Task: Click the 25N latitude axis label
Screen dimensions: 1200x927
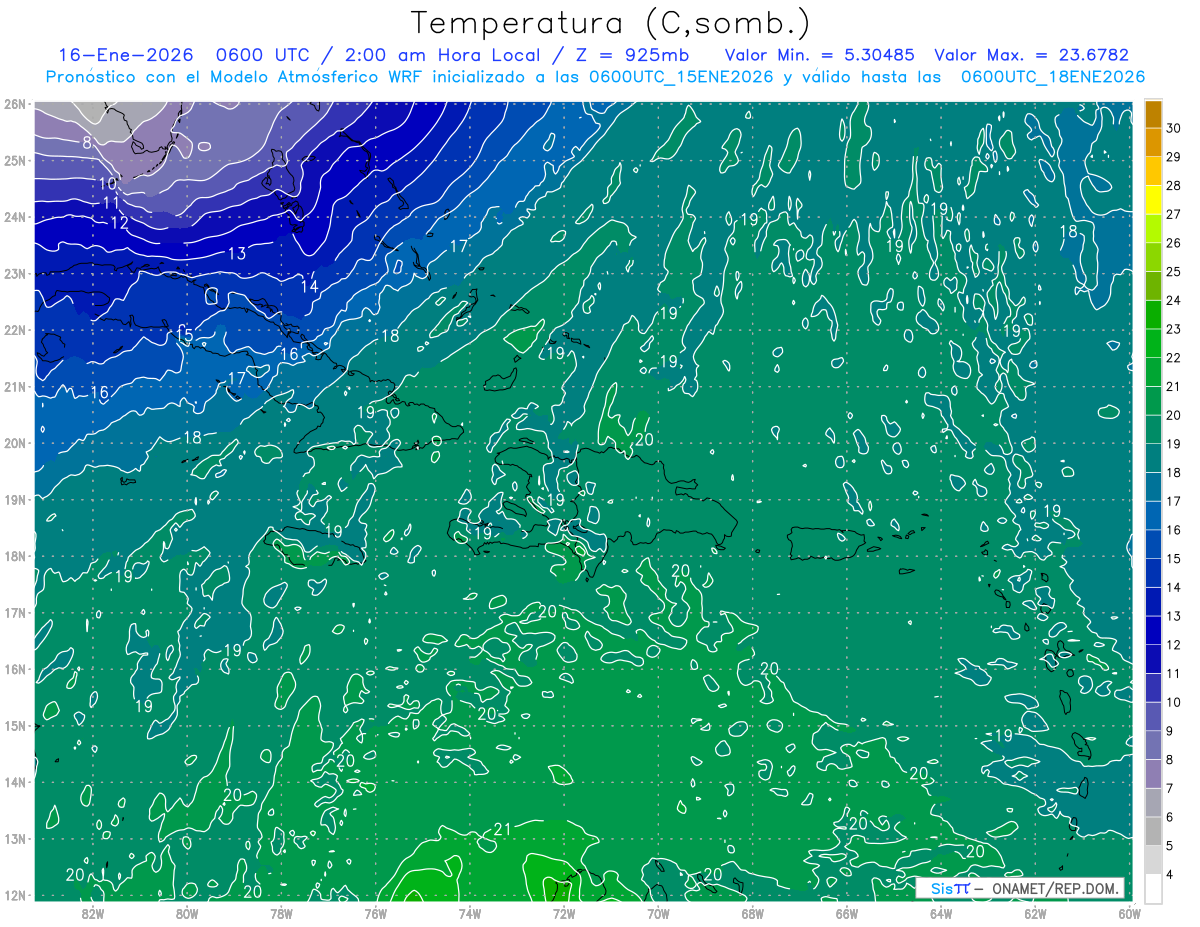Action: pos(14,160)
